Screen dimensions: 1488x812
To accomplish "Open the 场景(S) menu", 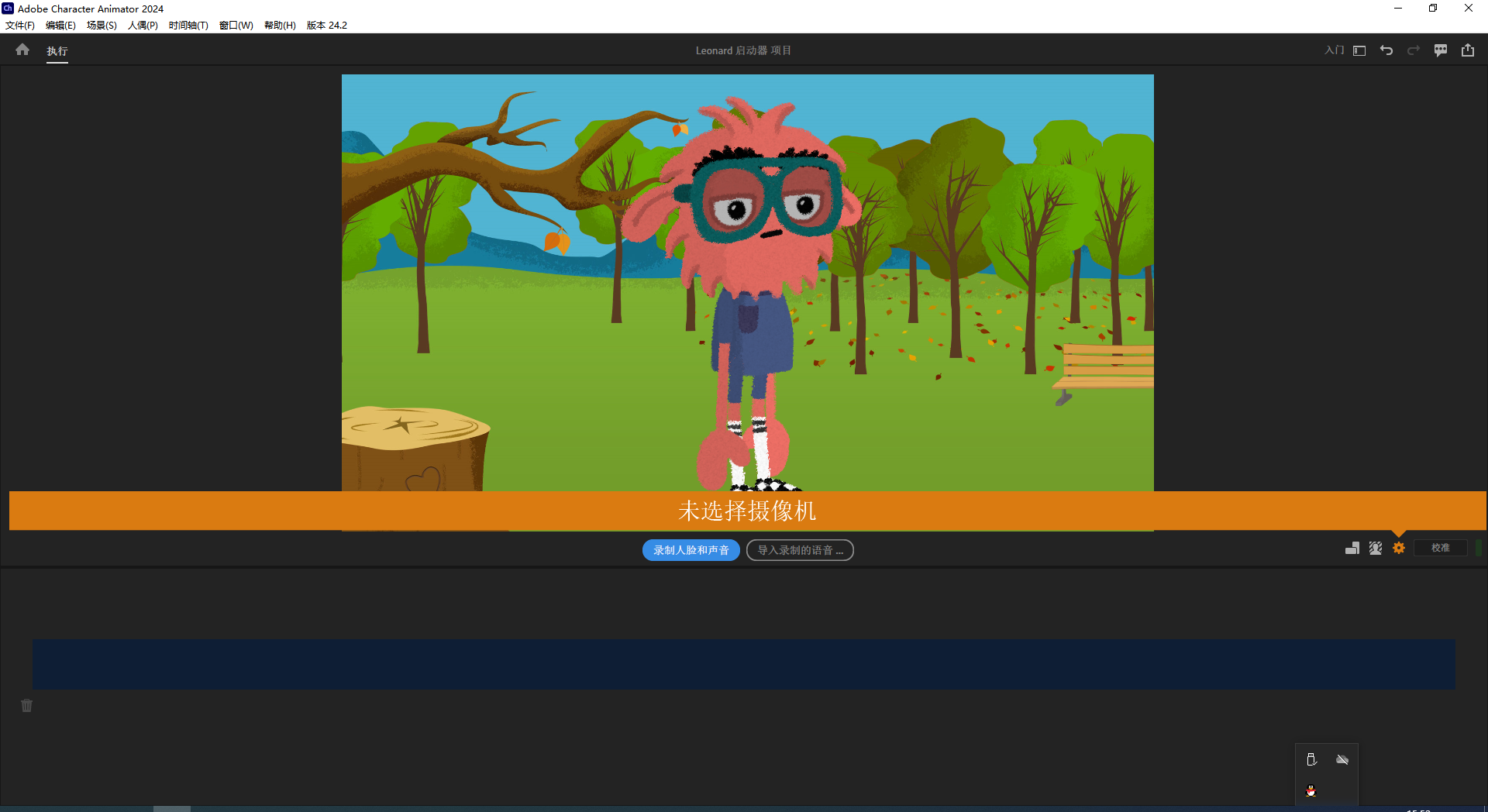I will [x=102, y=26].
